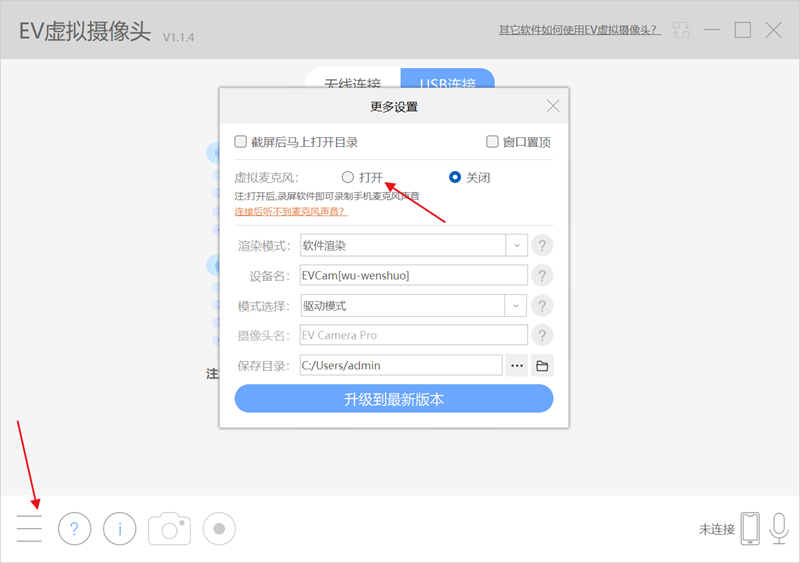800x563 pixels.
Task: Click the V1.1.4 version label
Action: (x=178, y=37)
